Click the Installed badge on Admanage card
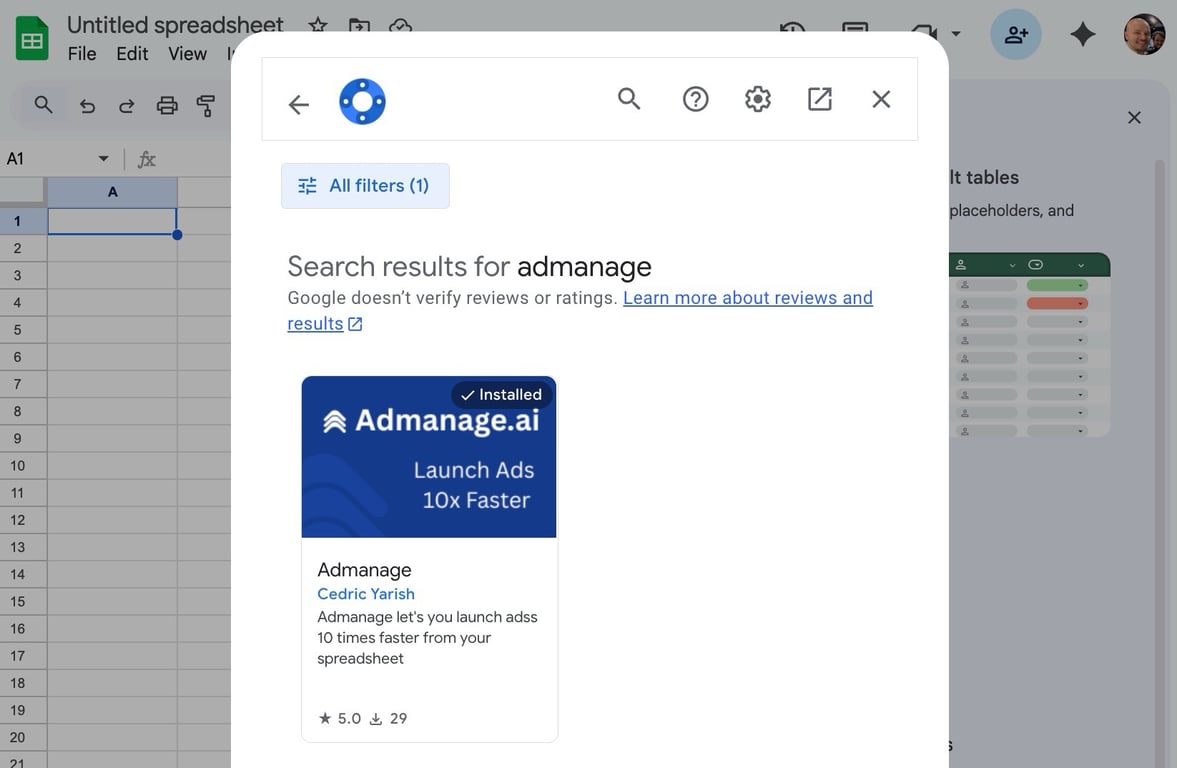Screen dimensions: 1177x768 point(501,395)
